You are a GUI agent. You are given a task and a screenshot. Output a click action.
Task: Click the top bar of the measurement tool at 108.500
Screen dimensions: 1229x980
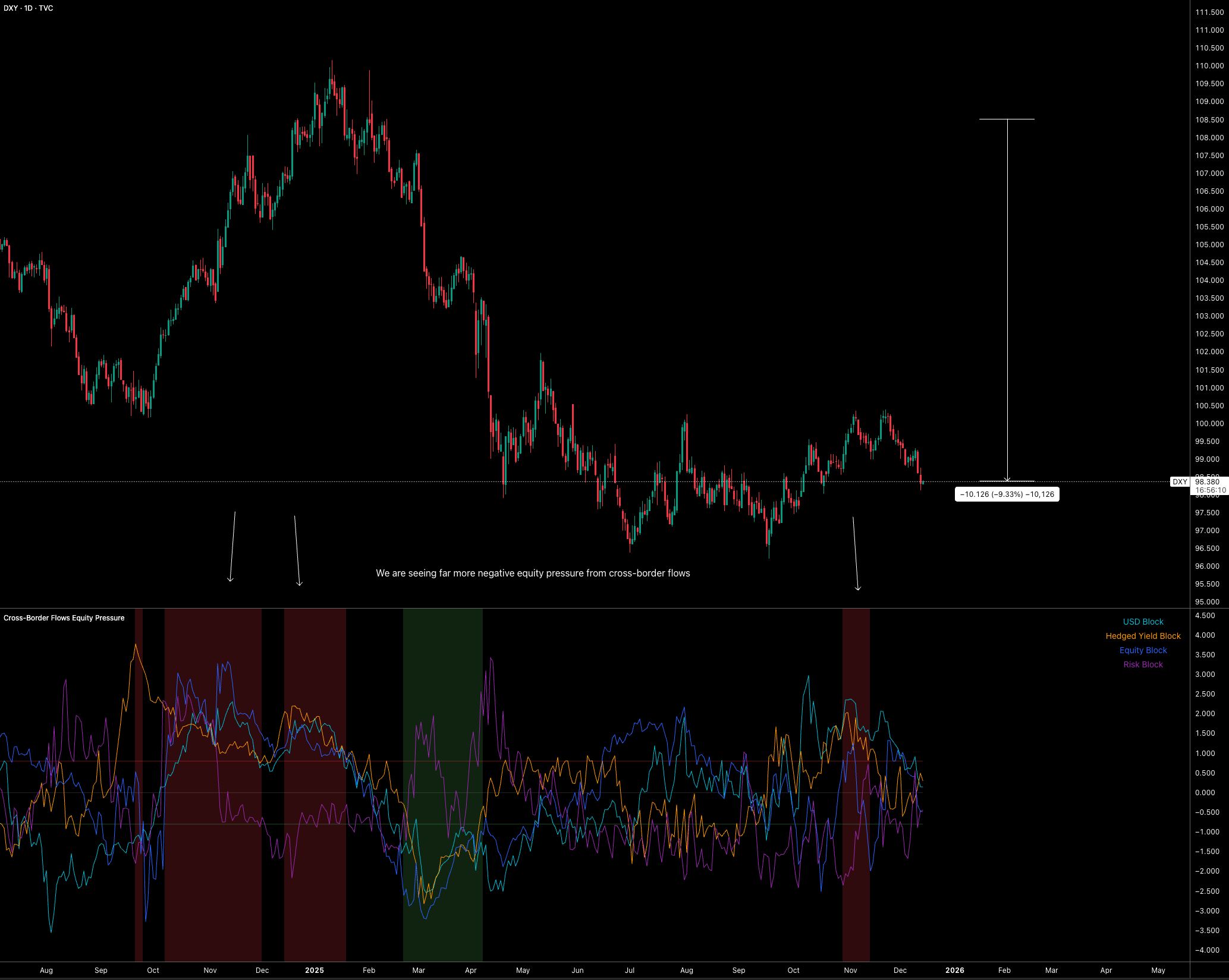[1007, 119]
